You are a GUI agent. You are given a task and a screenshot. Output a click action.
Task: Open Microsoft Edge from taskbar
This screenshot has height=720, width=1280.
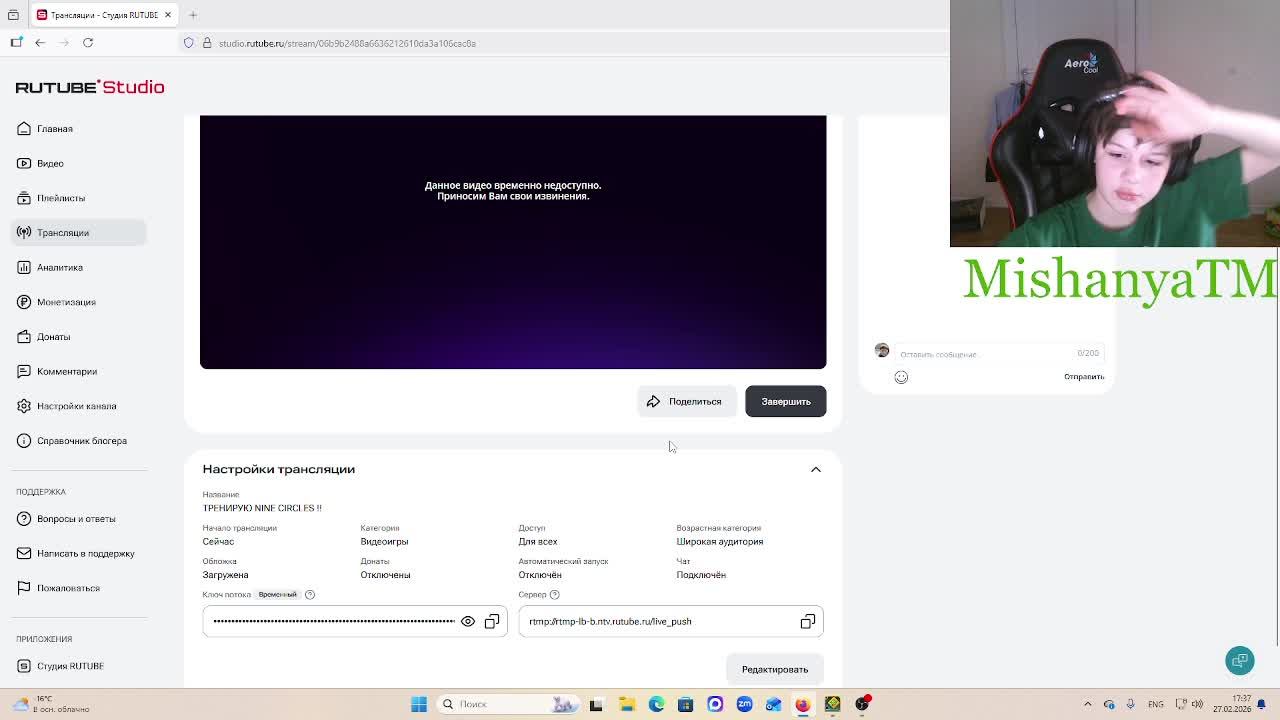[656, 704]
